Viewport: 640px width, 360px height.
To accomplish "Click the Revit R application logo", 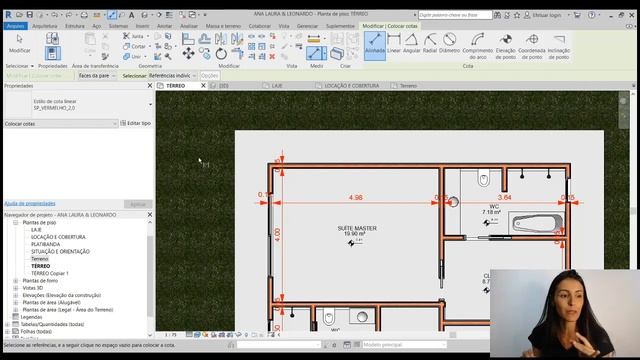I will pyautogui.click(x=8, y=15).
